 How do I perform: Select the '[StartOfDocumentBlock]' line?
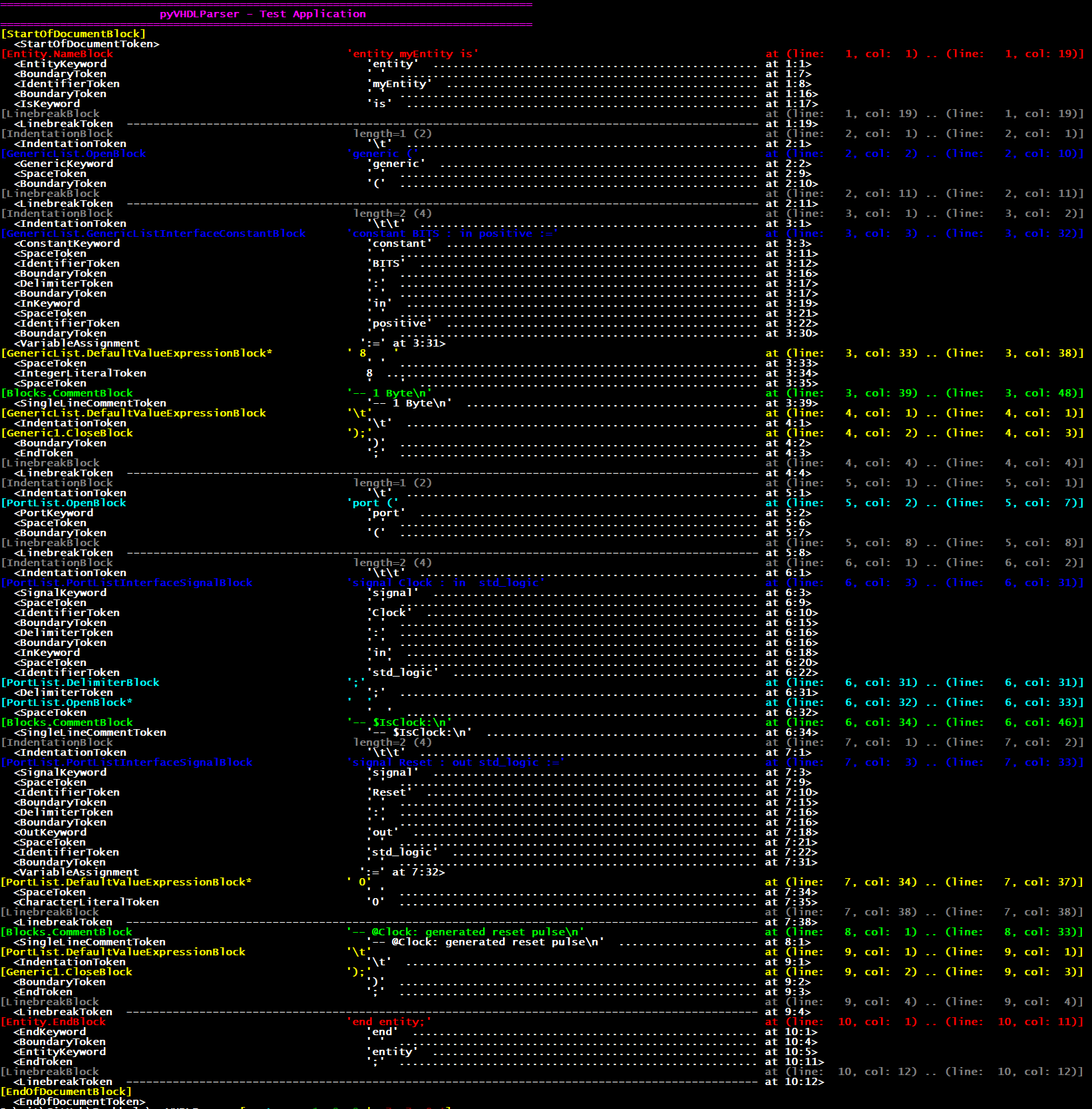click(73, 34)
